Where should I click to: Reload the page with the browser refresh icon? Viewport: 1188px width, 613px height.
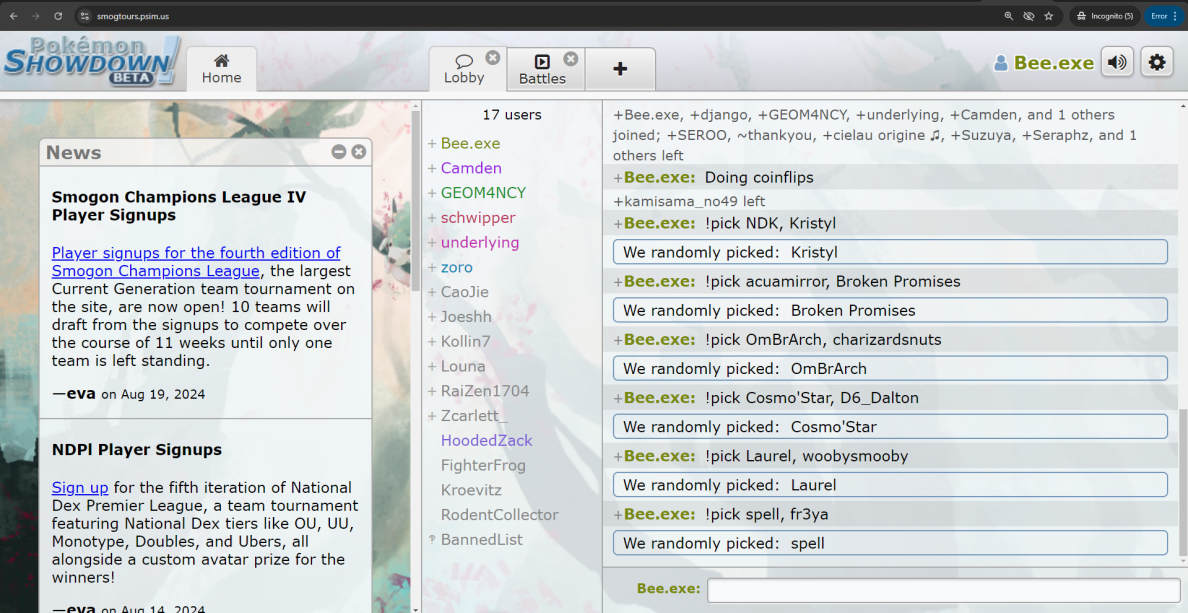pos(58,16)
